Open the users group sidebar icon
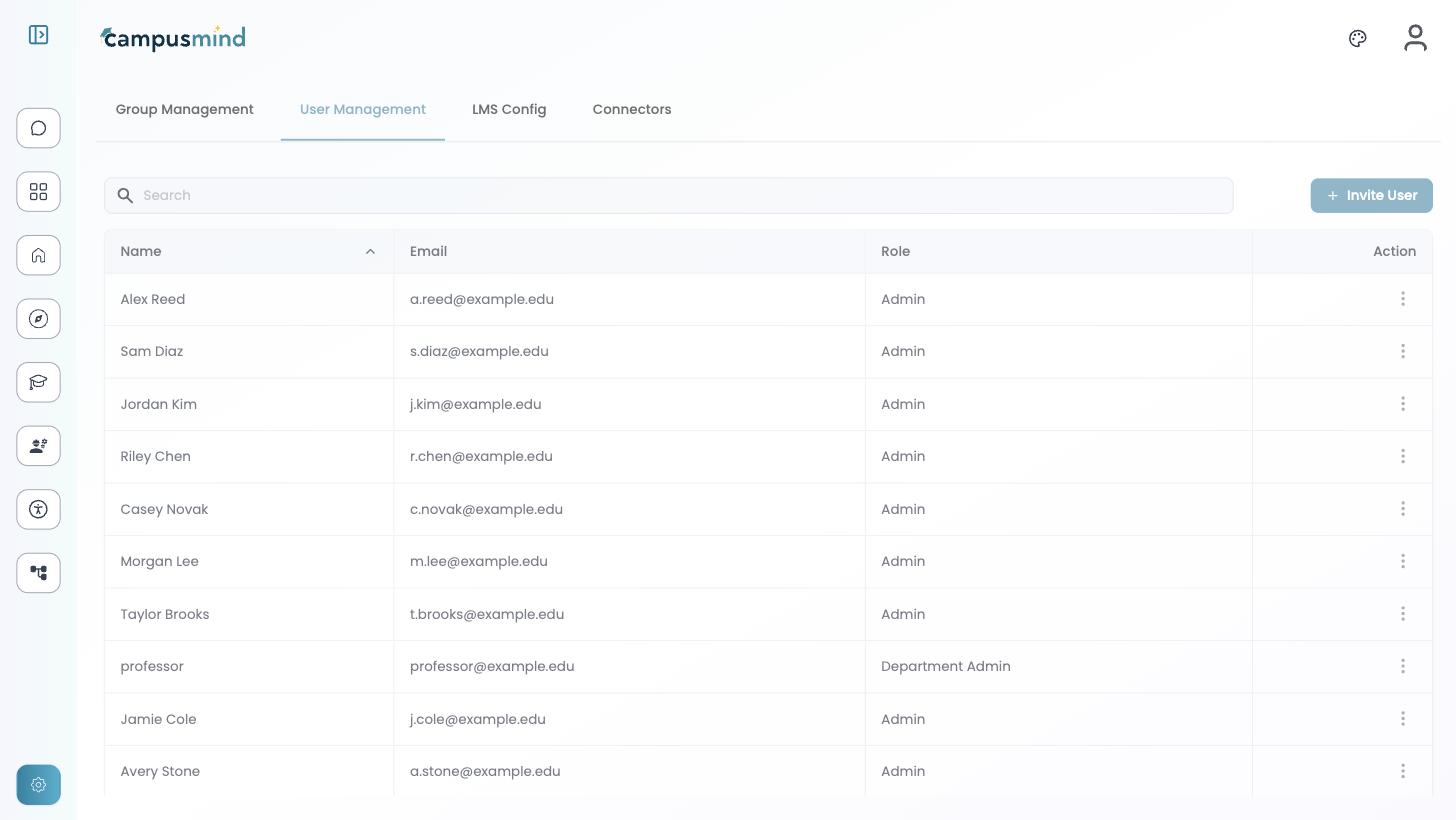 [x=38, y=446]
